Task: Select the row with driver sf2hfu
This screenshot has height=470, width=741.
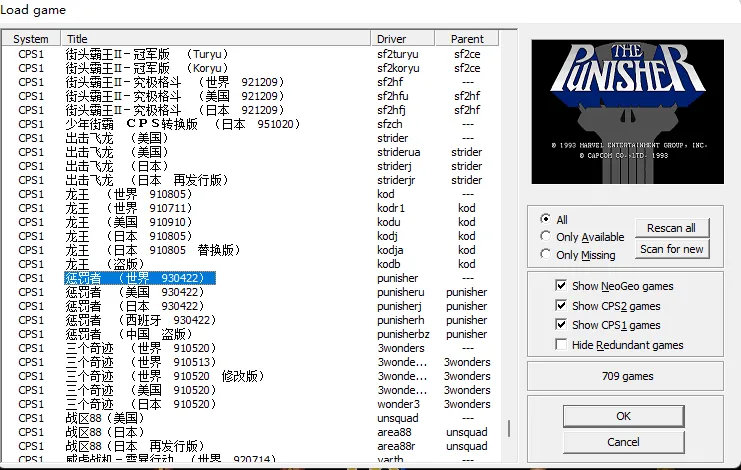Action: pos(250,96)
